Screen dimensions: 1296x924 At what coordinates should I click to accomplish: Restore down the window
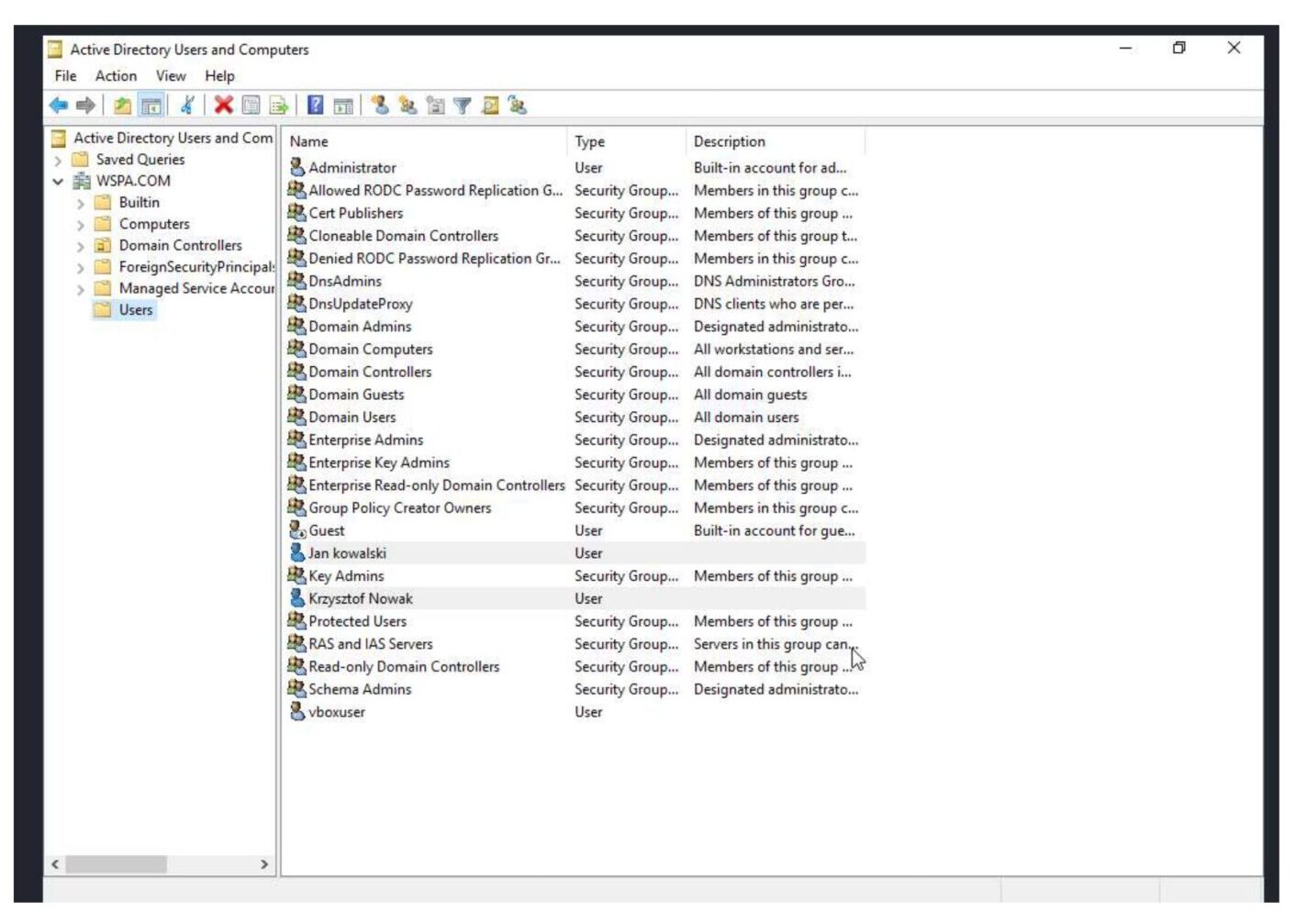coord(1179,48)
